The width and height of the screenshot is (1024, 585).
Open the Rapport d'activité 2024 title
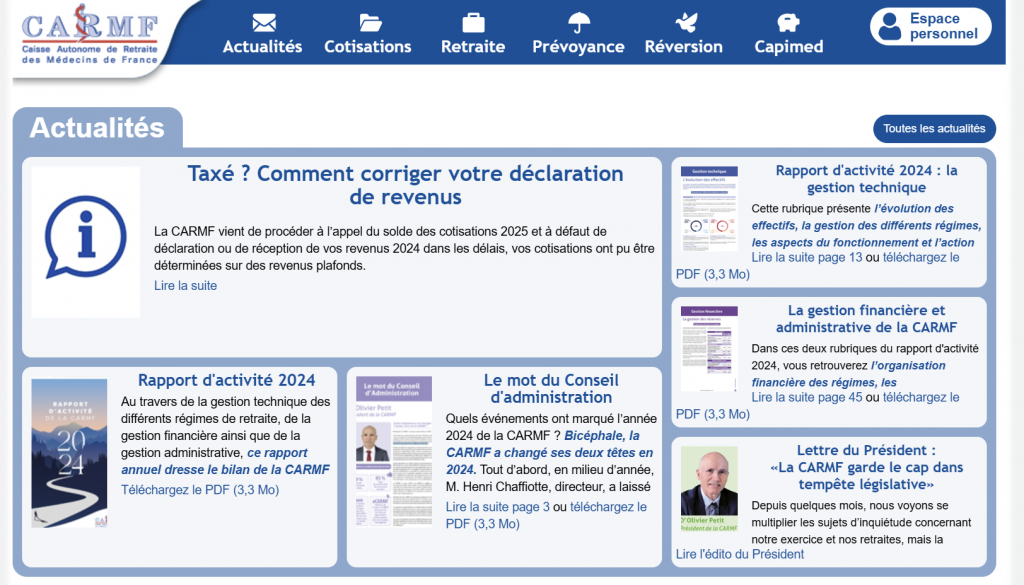pos(227,380)
